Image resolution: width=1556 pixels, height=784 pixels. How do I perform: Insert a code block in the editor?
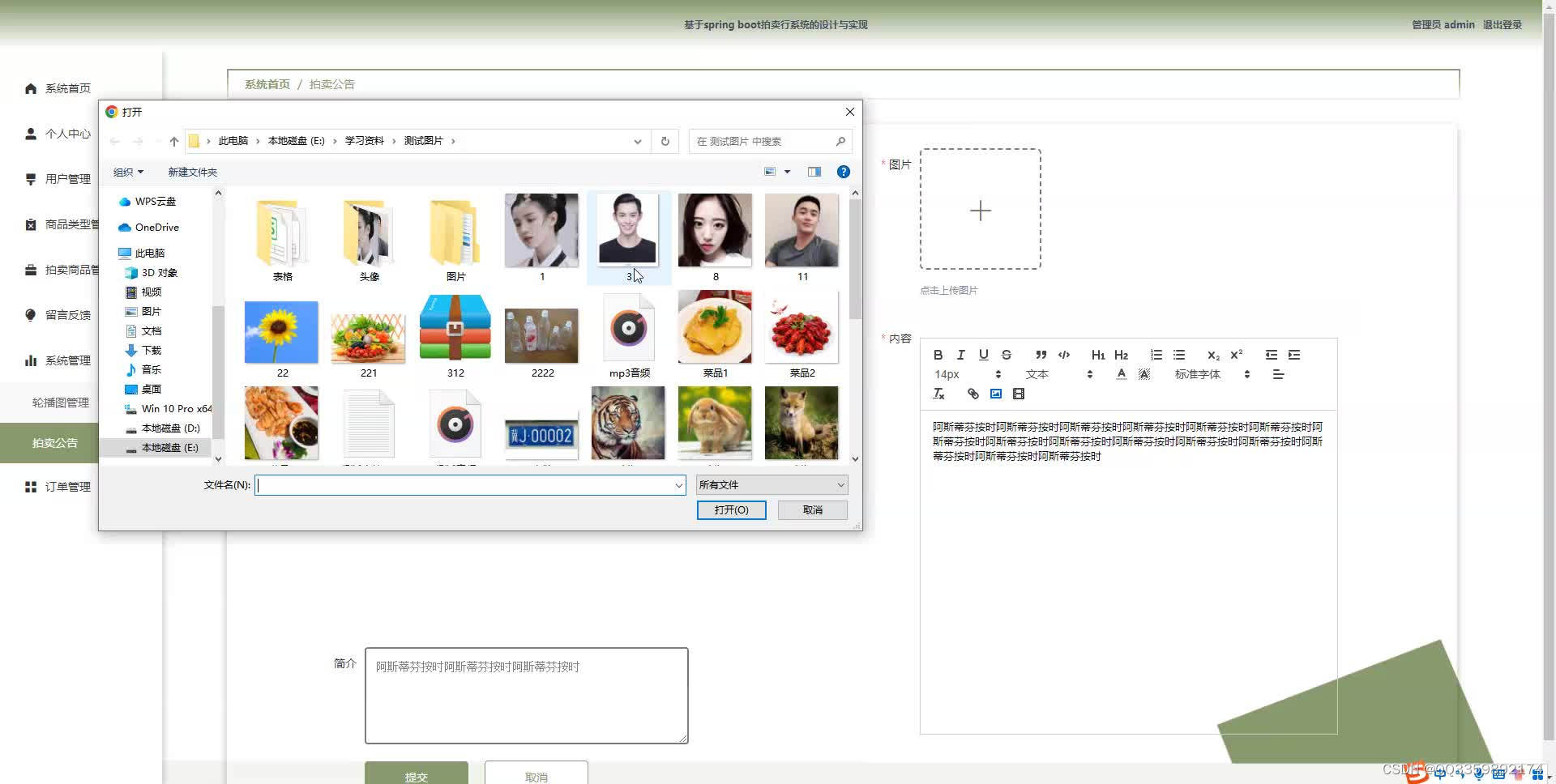point(1063,355)
